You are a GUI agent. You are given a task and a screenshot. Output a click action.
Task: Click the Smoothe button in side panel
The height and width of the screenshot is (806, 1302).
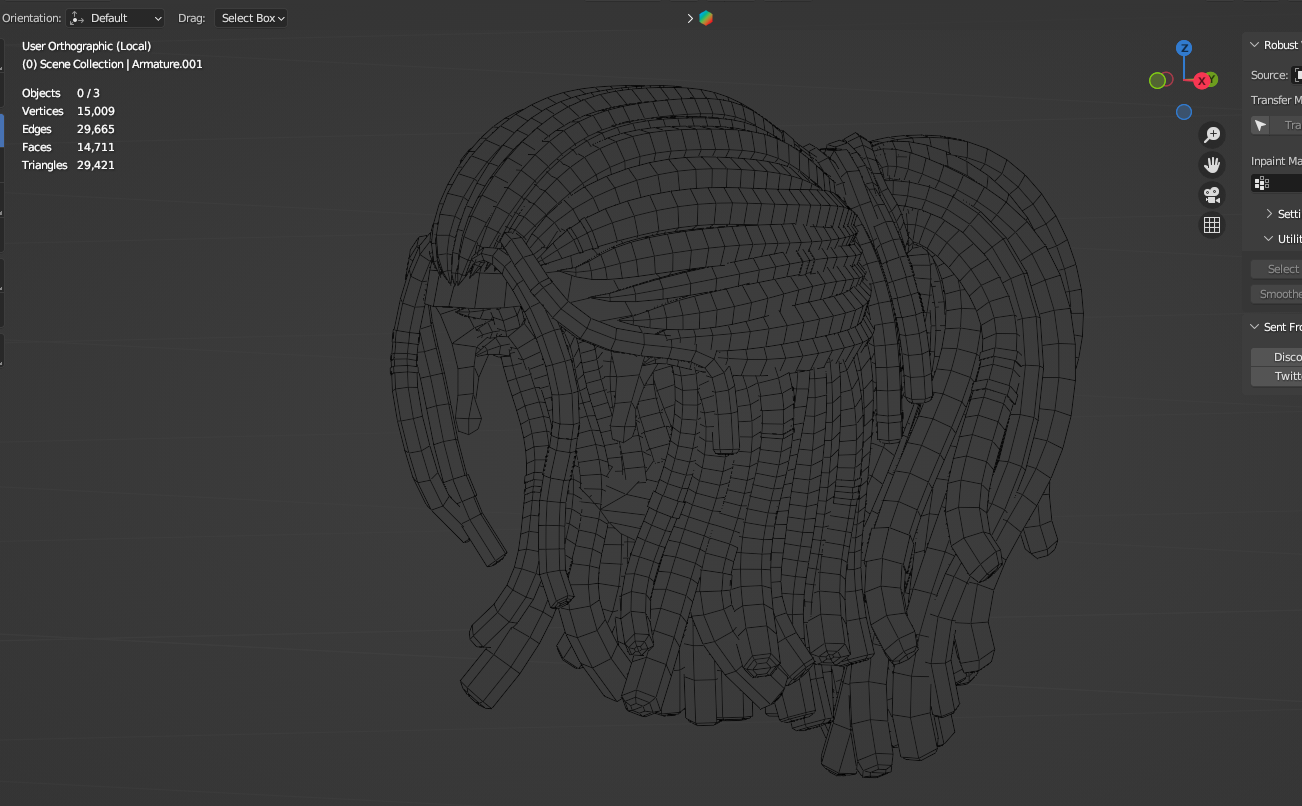click(1277, 294)
